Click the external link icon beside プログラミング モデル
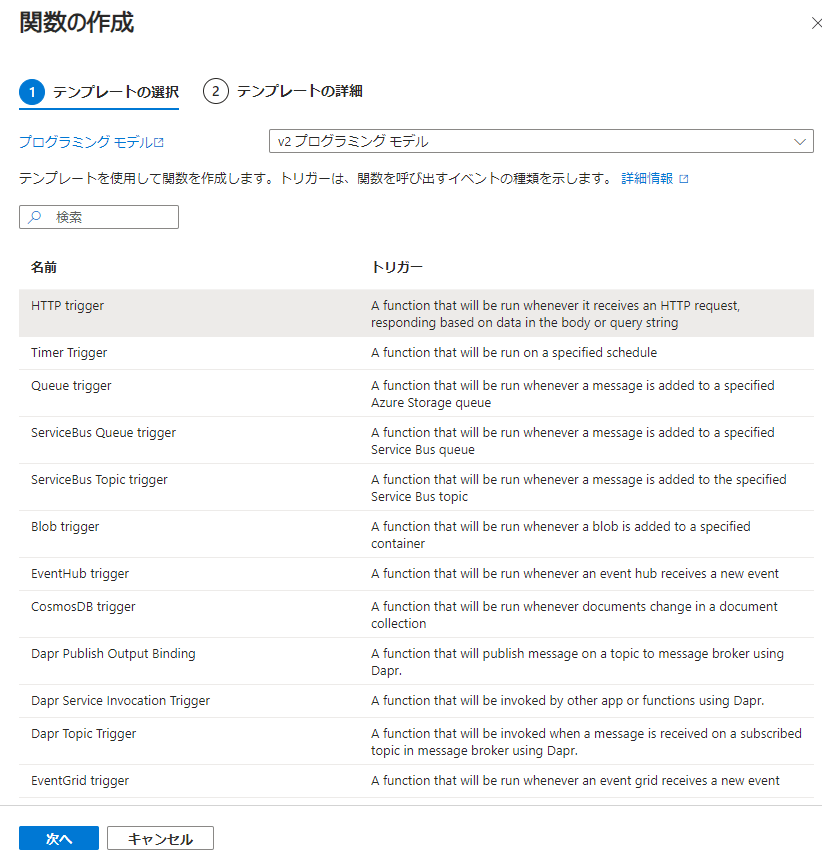 159,142
